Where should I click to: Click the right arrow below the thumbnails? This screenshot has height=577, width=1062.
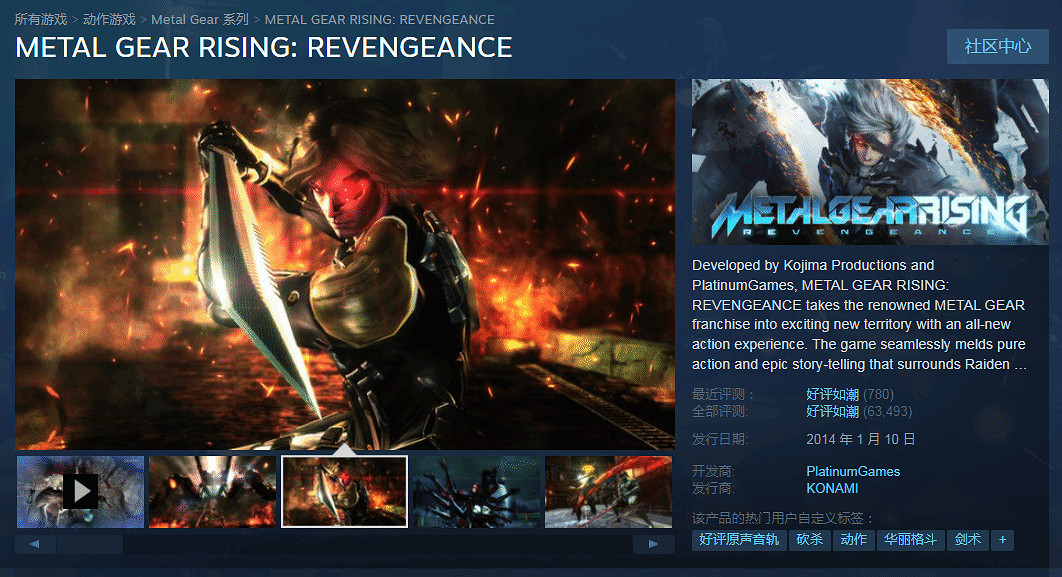(x=652, y=543)
